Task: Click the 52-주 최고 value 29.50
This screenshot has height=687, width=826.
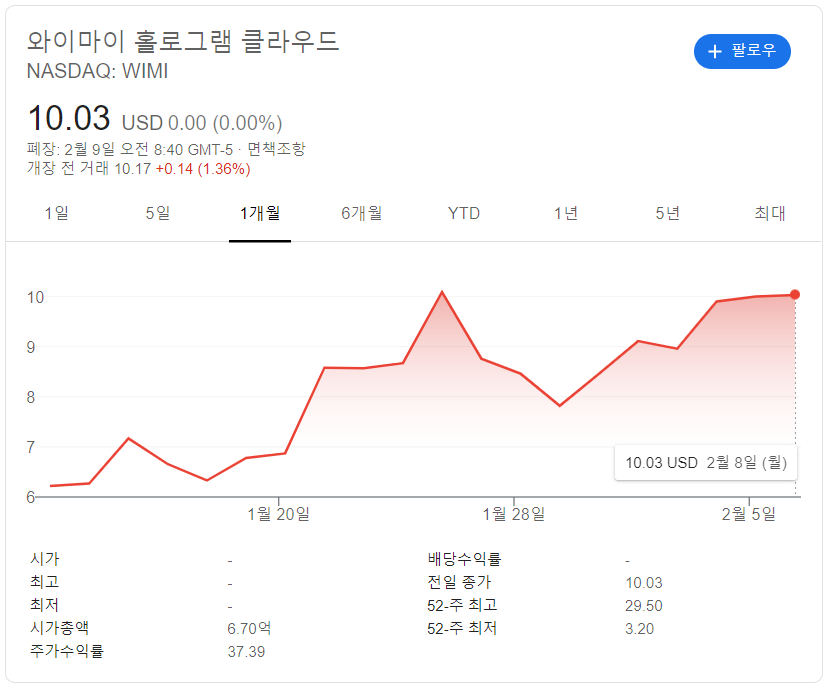Action: pos(644,606)
